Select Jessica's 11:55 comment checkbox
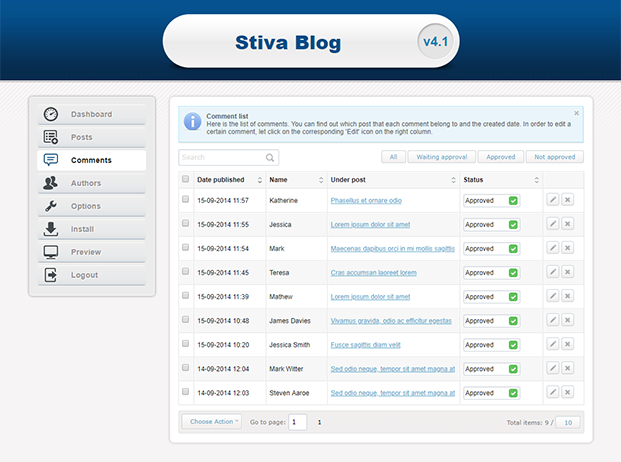The image size is (621, 462). (x=185, y=223)
